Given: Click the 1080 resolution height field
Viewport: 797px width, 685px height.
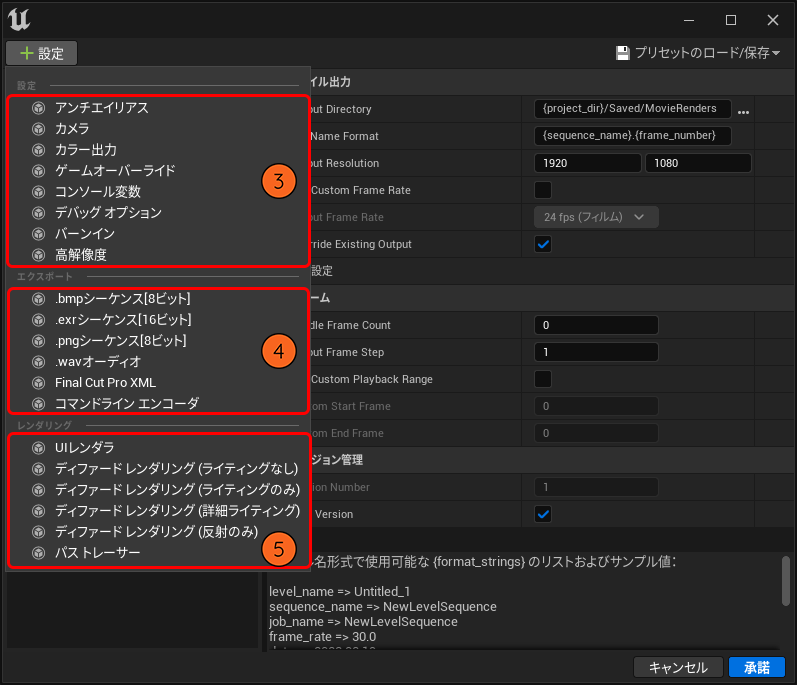Looking at the screenshot, I should 698,163.
